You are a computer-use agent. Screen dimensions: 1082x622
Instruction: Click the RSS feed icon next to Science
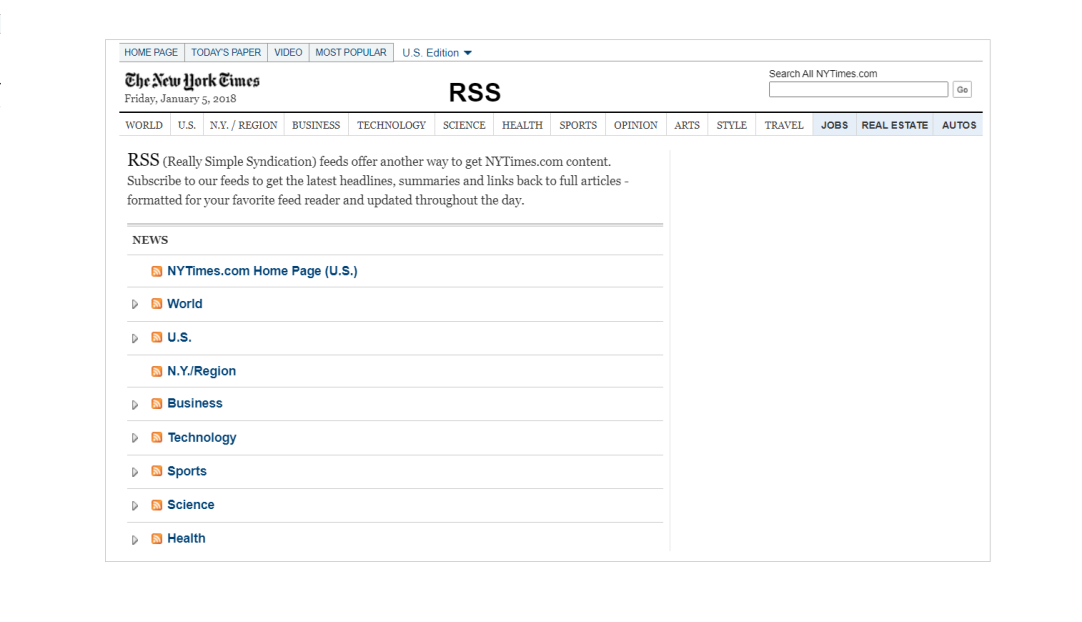click(x=157, y=505)
